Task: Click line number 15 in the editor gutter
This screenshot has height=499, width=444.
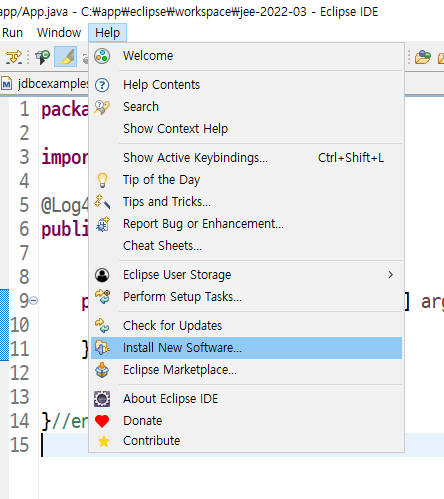Action: pyautogui.click(x=19, y=445)
